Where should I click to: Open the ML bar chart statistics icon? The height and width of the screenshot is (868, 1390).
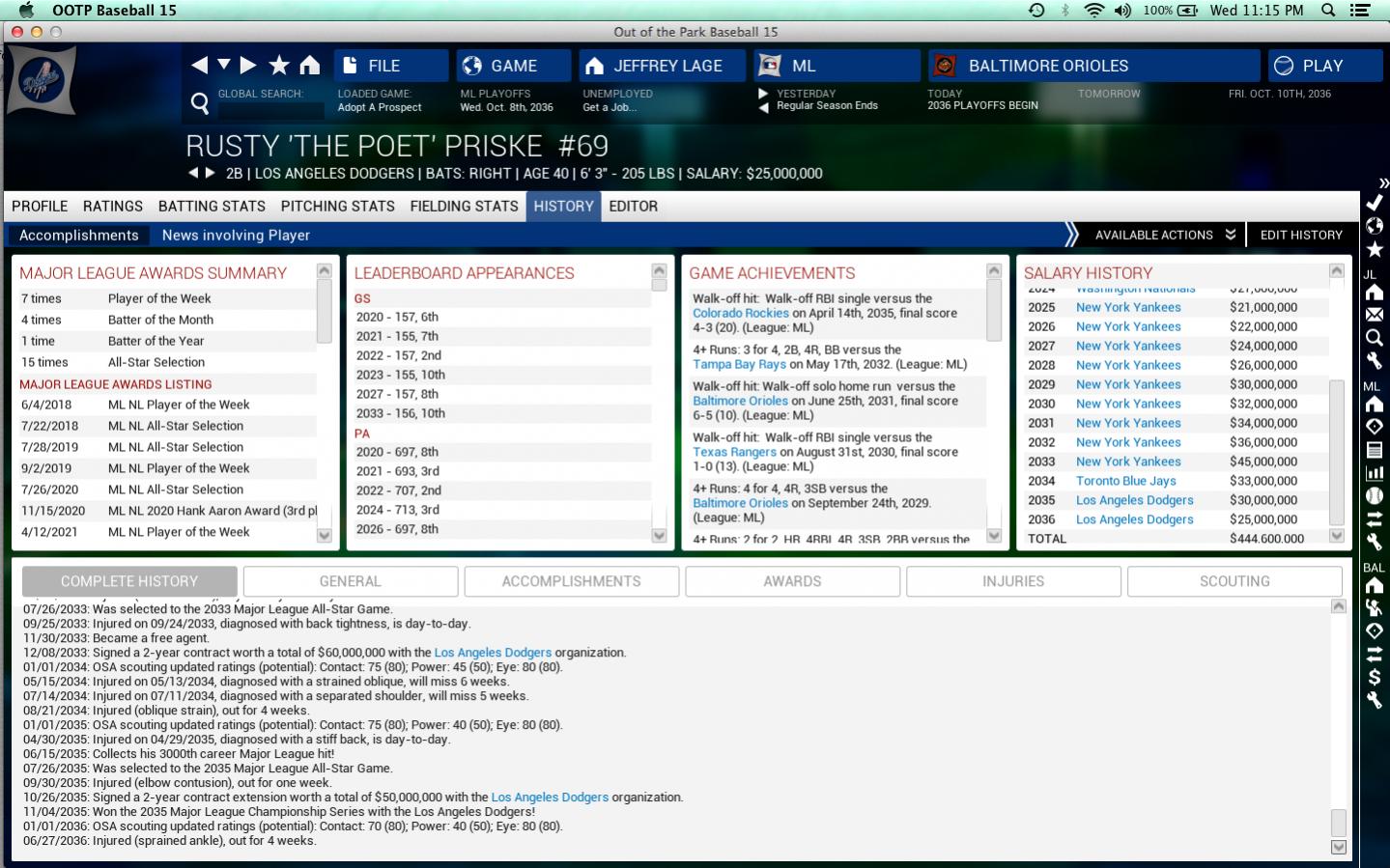click(x=1374, y=473)
